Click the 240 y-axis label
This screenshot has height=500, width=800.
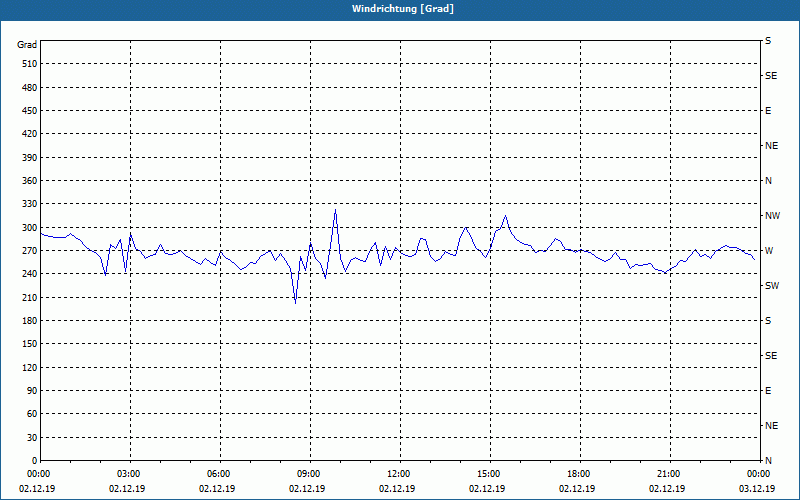[30, 274]
